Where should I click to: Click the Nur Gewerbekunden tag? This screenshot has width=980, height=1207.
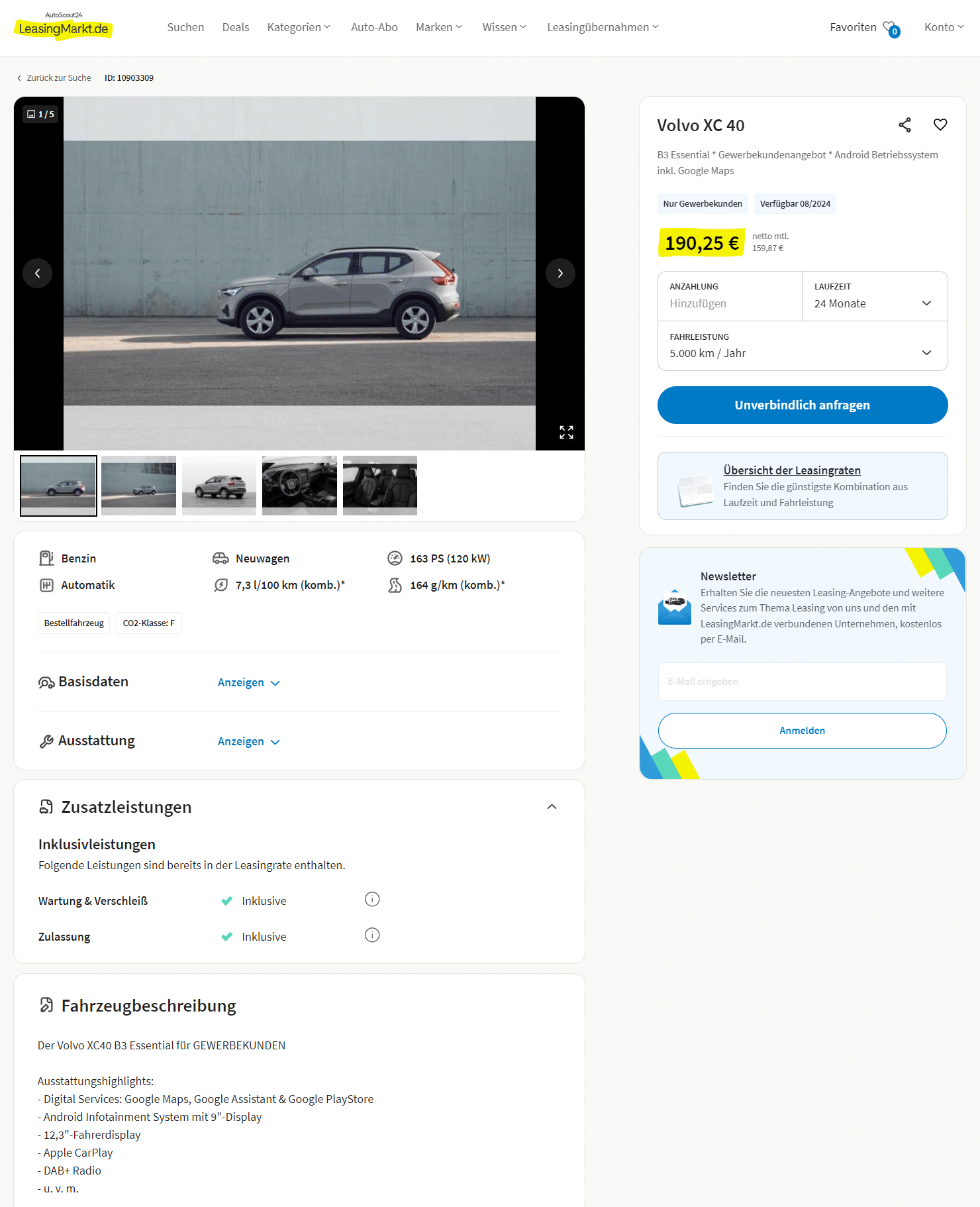point(703,203)
